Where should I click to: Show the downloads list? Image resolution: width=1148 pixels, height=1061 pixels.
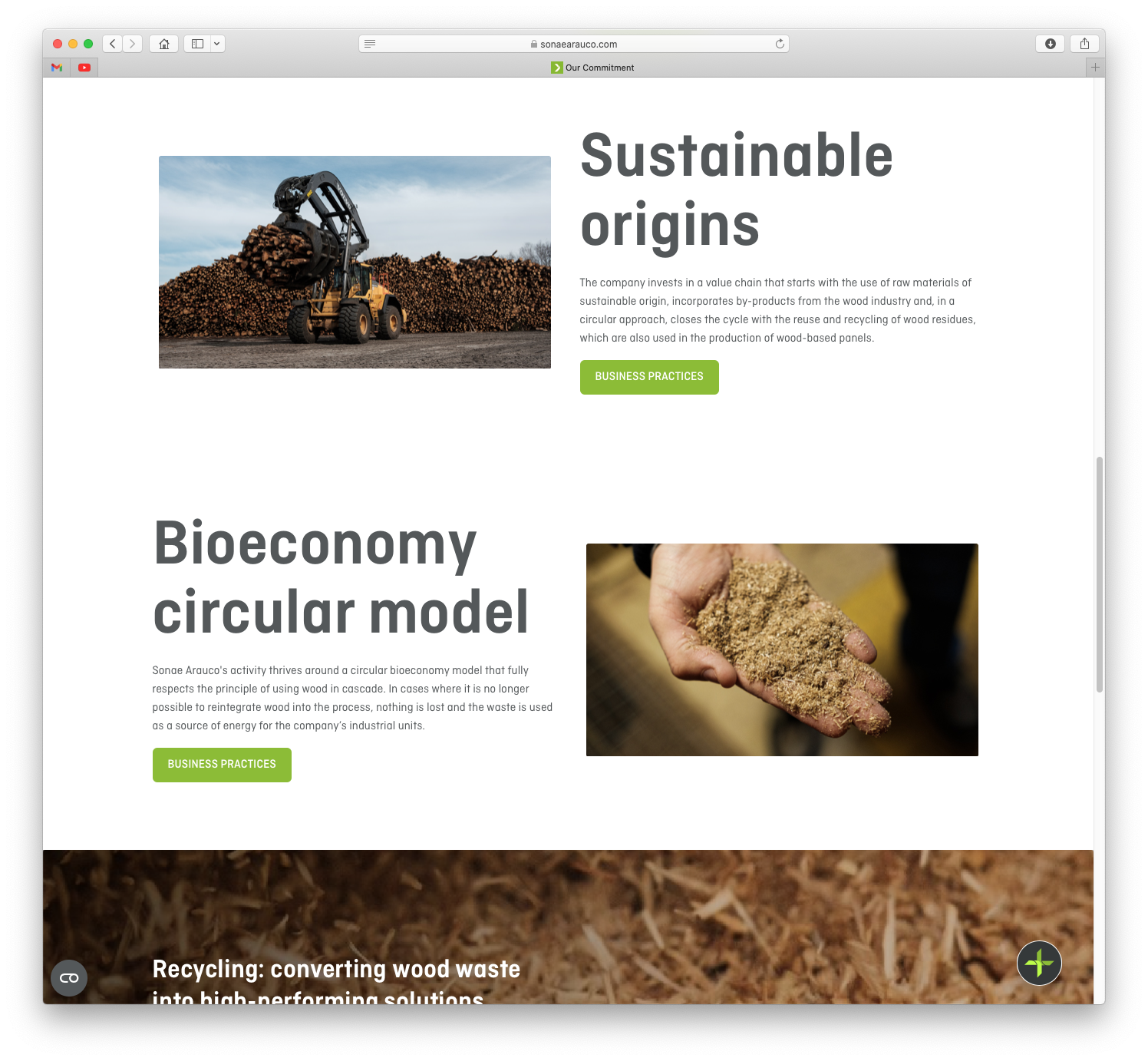point(1050,44)
